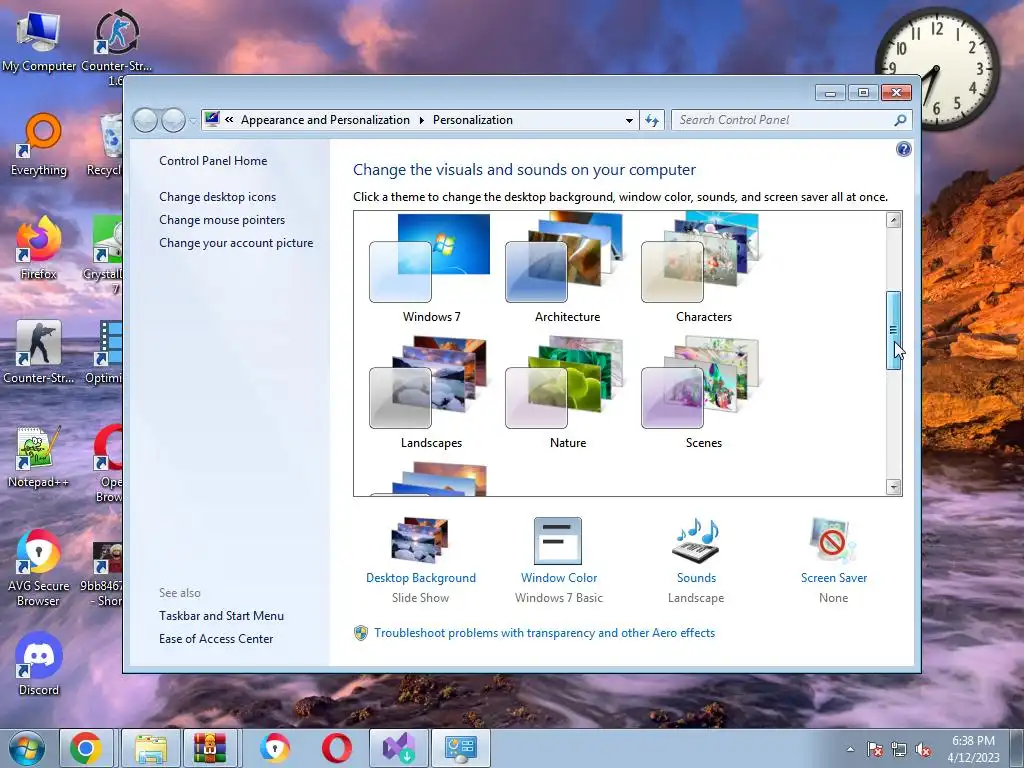This screenshot has height=768, width=1024.
Task: Click the taskbar clock showing 6:38 PM
Action: 973,749
